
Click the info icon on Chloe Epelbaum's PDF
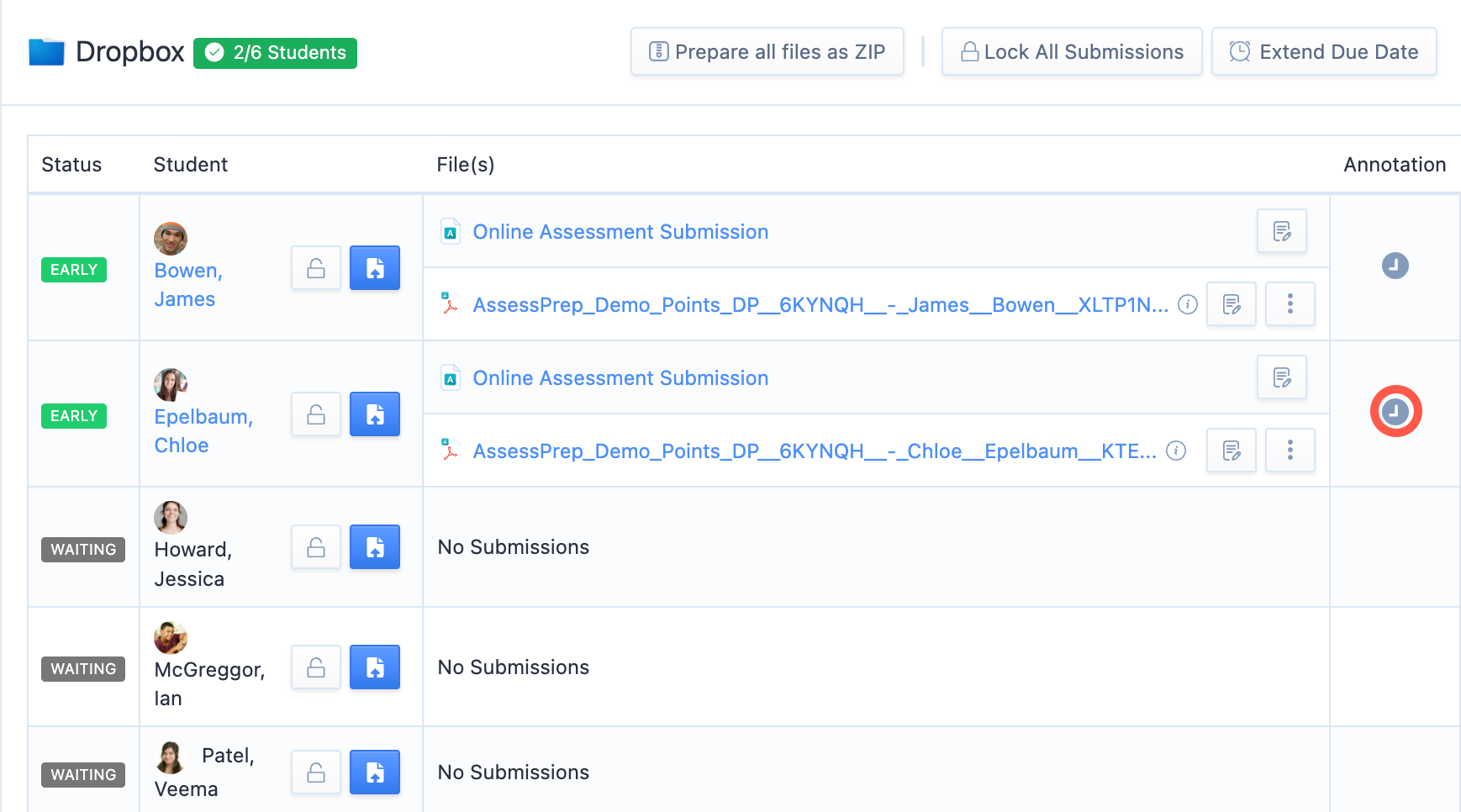tap(1176, 451)
